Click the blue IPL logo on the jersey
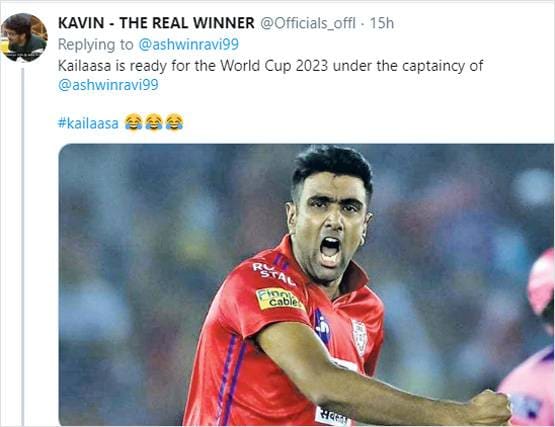 (x=322, y=326)
